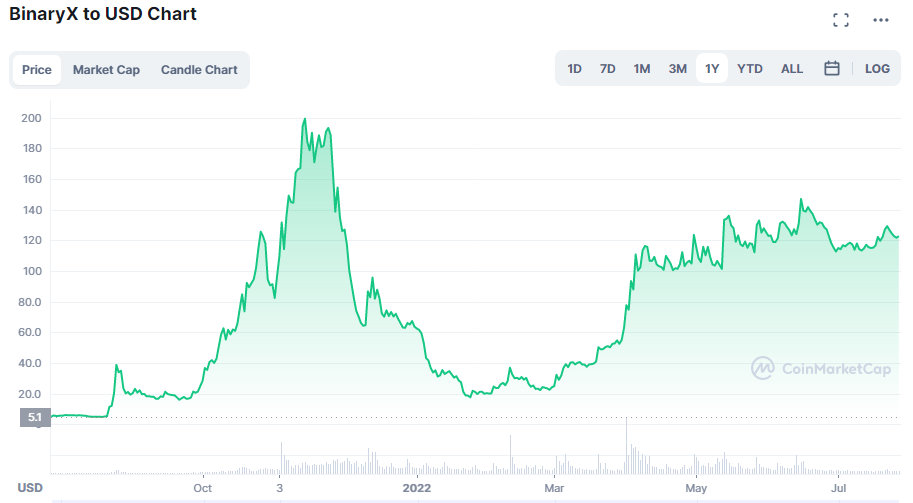Open the chart in fullscreen mode
The image size is (913, 503).
[841, 20]
